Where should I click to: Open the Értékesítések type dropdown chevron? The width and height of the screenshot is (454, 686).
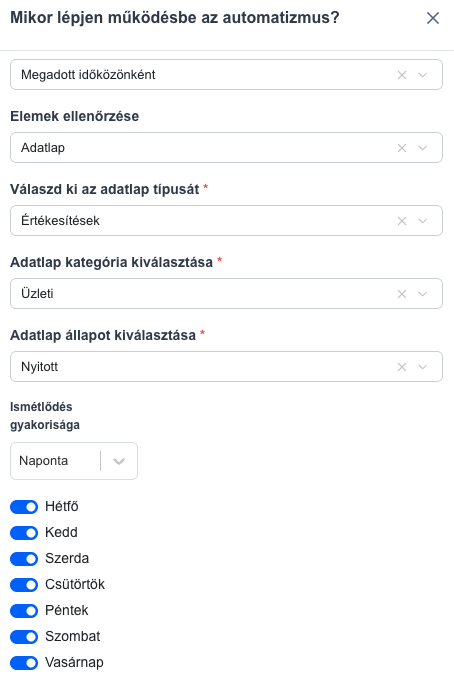tap(423, 221)
